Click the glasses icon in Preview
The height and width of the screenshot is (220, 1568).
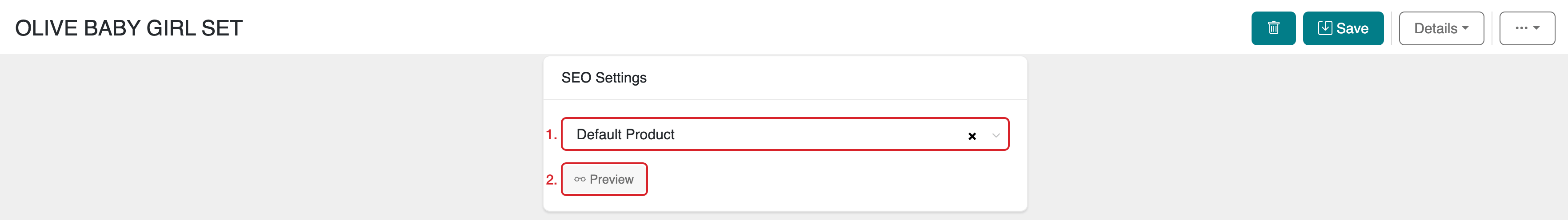point(580,179)
